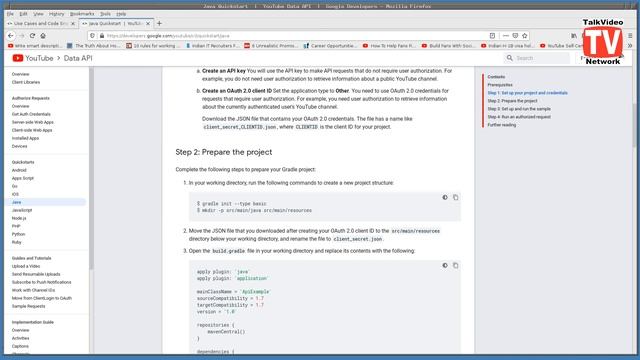Toggle dark theme on the build.gradle code block
This screenshot has height=360, width=640.
click(x=445, y=265)
